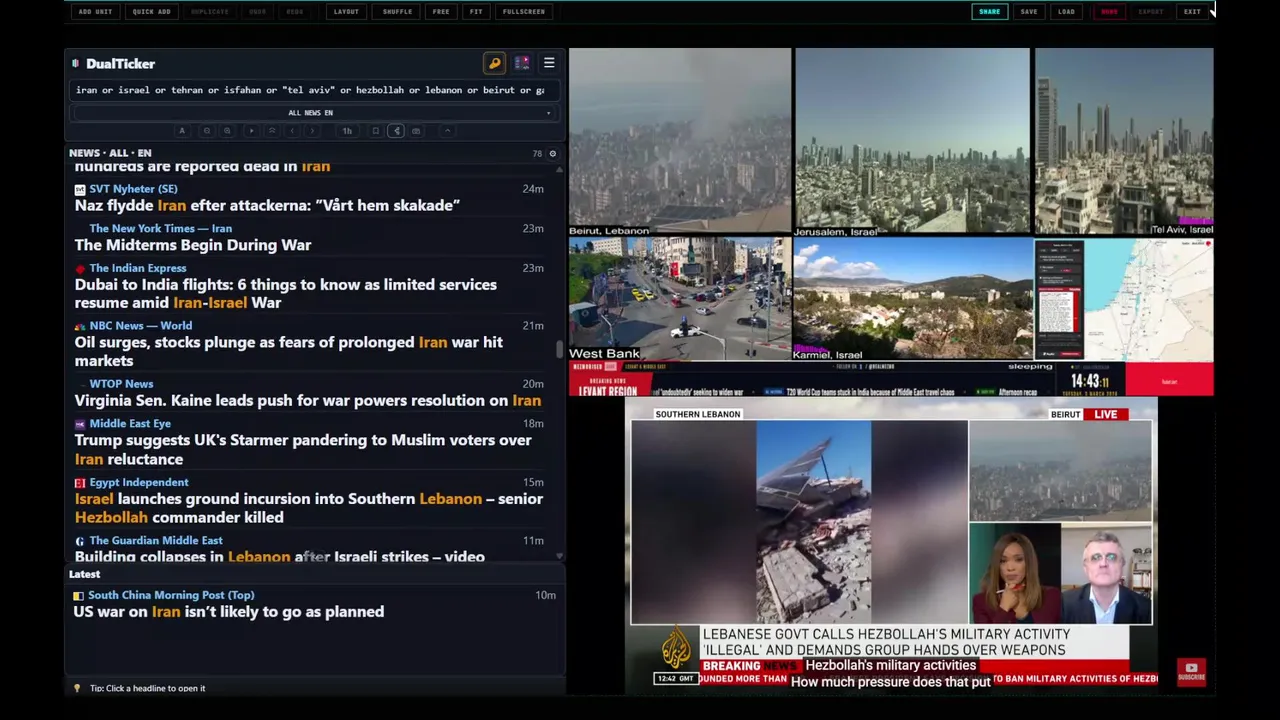
Task: Click the SHARE button
Action: 989,12
